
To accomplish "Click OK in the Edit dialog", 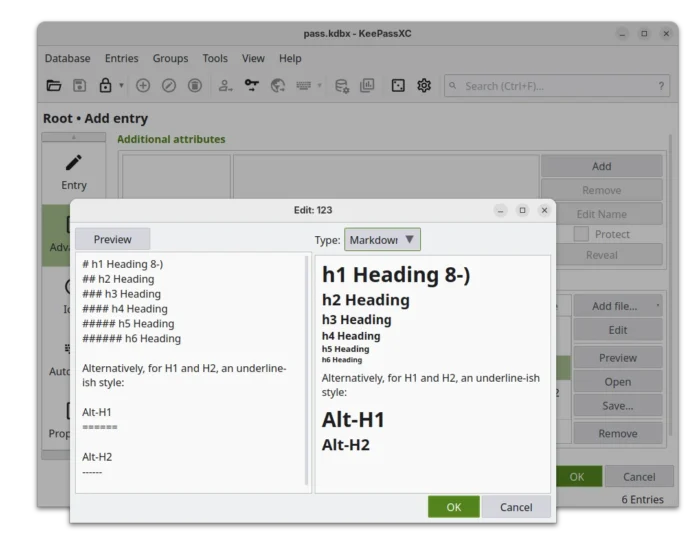I will pos(453,507).
